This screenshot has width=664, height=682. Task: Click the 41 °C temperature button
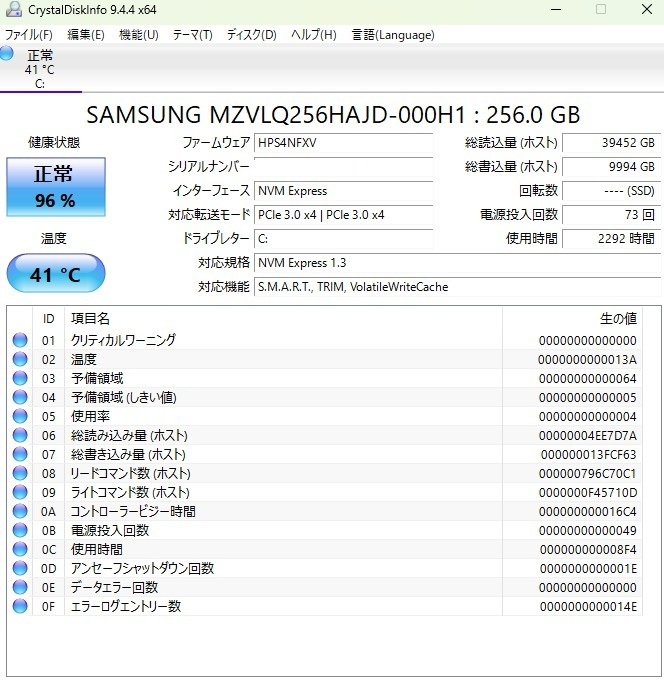click(x=56, y=274)
